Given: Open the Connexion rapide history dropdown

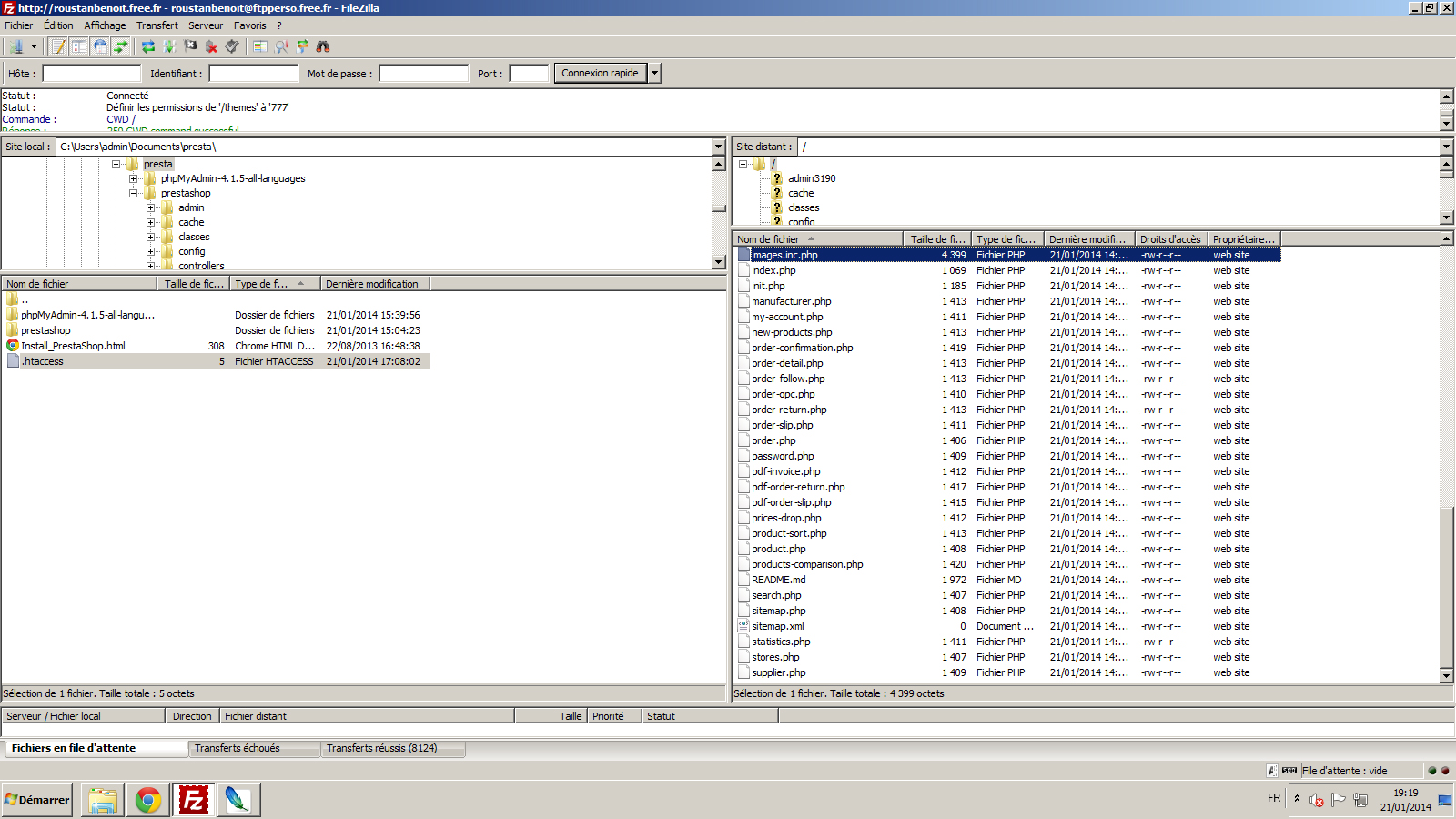Looking at the screenshot, I should (x=654, y=73).
